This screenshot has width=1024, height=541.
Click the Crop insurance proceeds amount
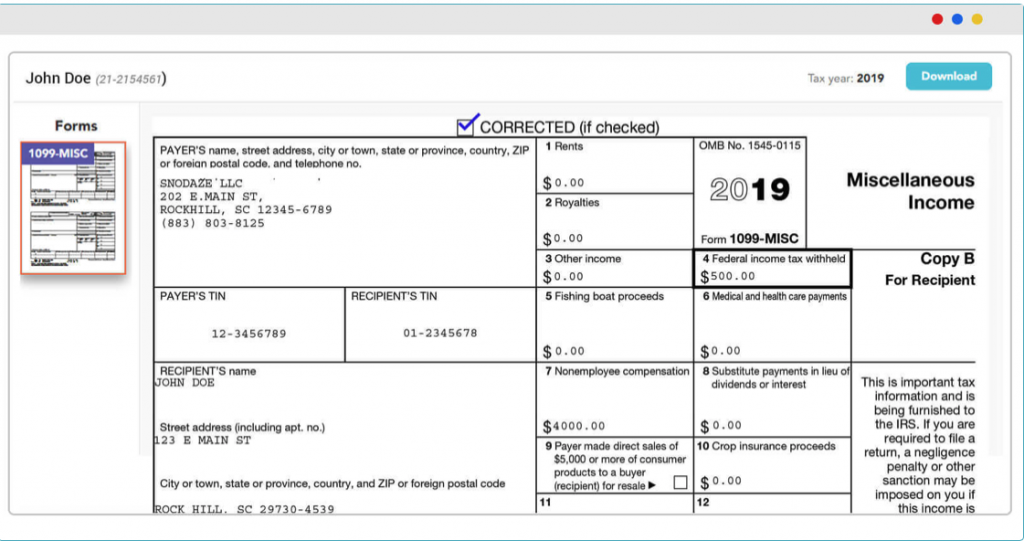[721, 482]
